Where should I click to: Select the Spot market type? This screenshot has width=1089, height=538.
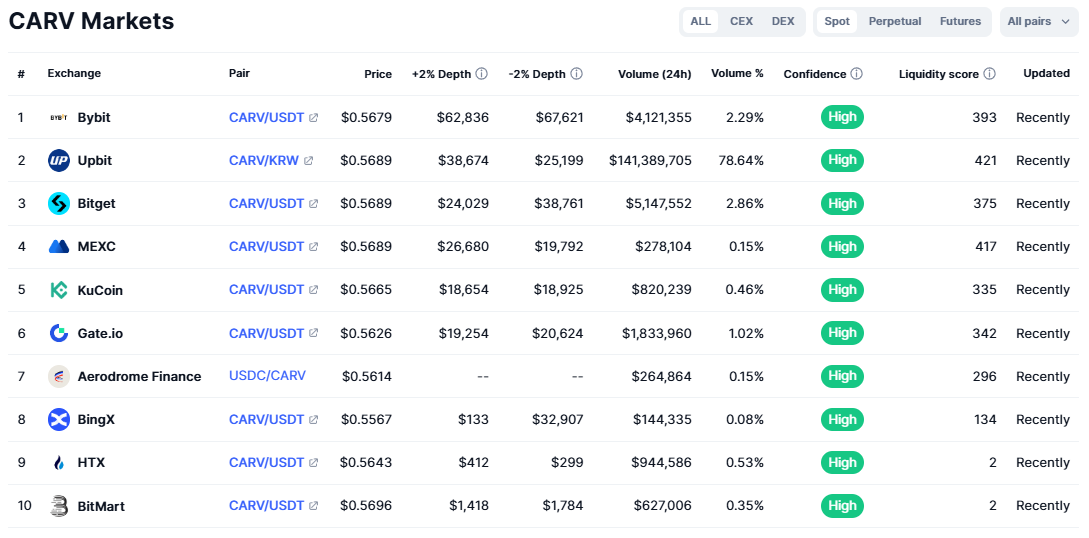837,22
